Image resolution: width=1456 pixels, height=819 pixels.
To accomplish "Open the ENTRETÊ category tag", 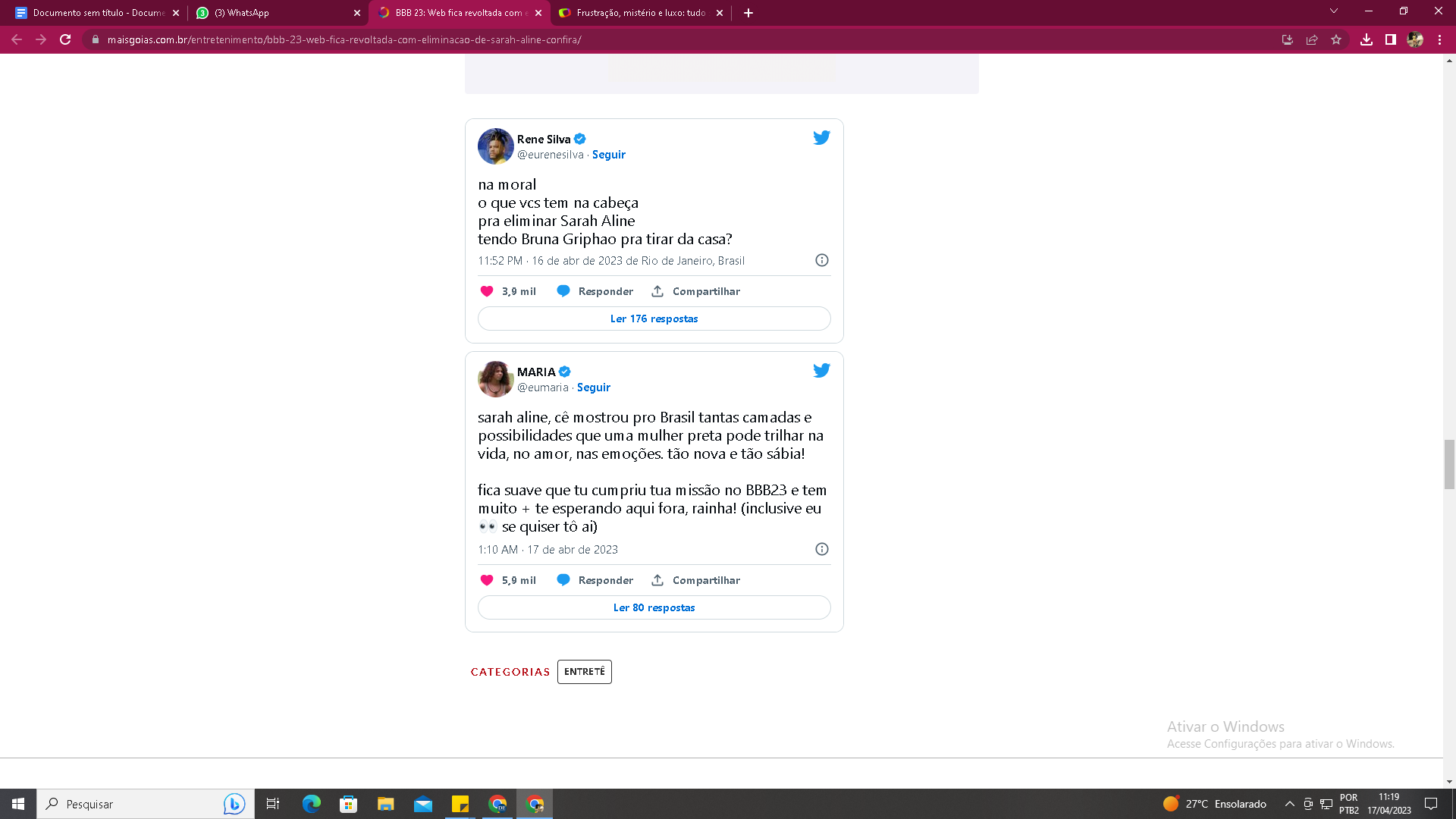I will (584, 672).
